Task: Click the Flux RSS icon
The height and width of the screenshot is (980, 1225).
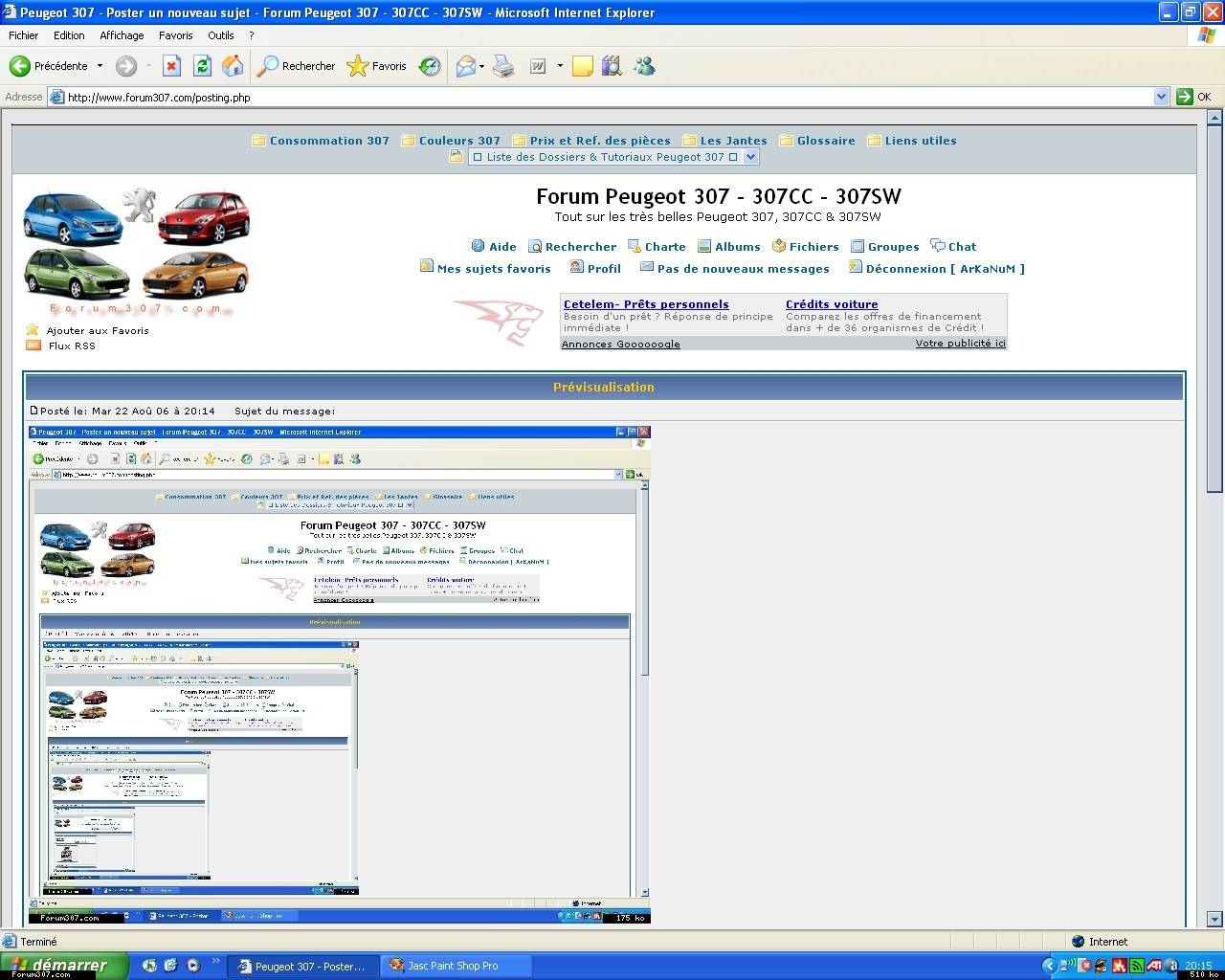Action: pos(33,345)
